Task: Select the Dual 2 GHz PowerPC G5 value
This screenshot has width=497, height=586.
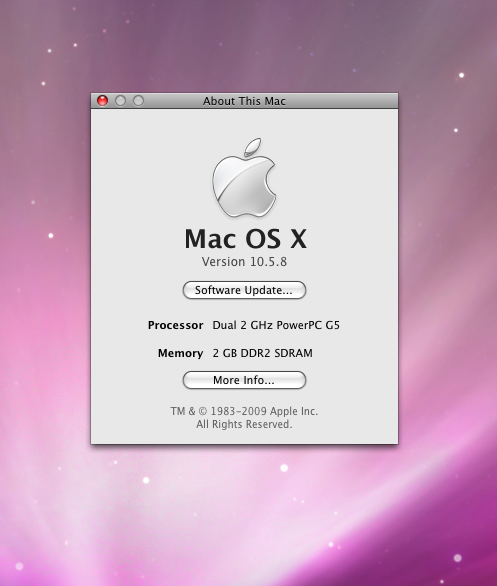Action: point(276,325)
